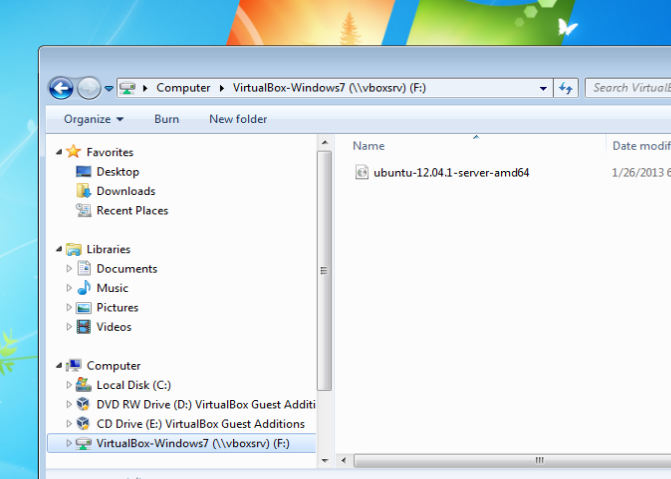Expand the root breadcrumb arrow before Computer
The height and width of the screenshot is (479, 671).
coord(145,88)
